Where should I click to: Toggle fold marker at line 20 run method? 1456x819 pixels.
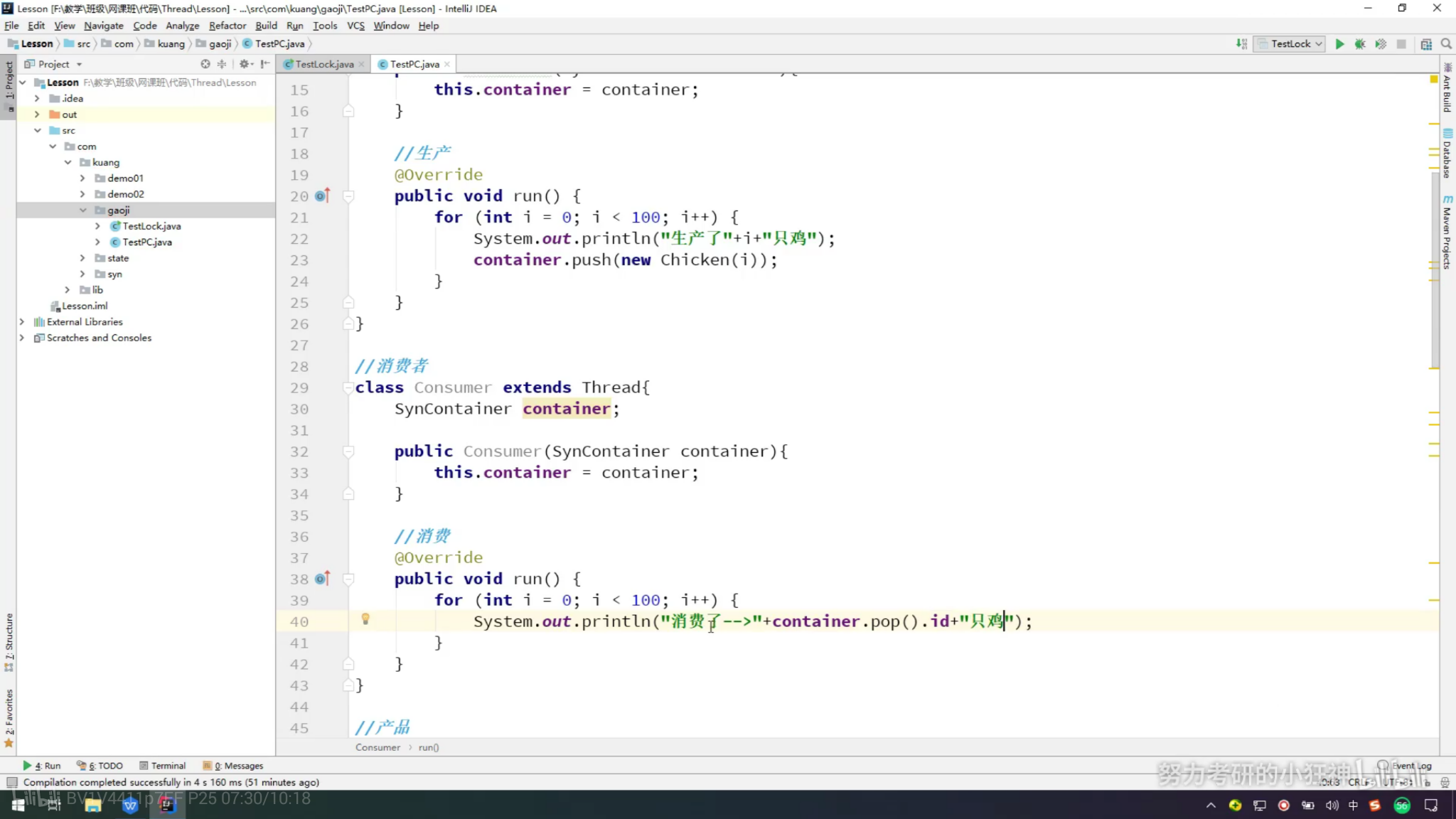tap(348, 196)
